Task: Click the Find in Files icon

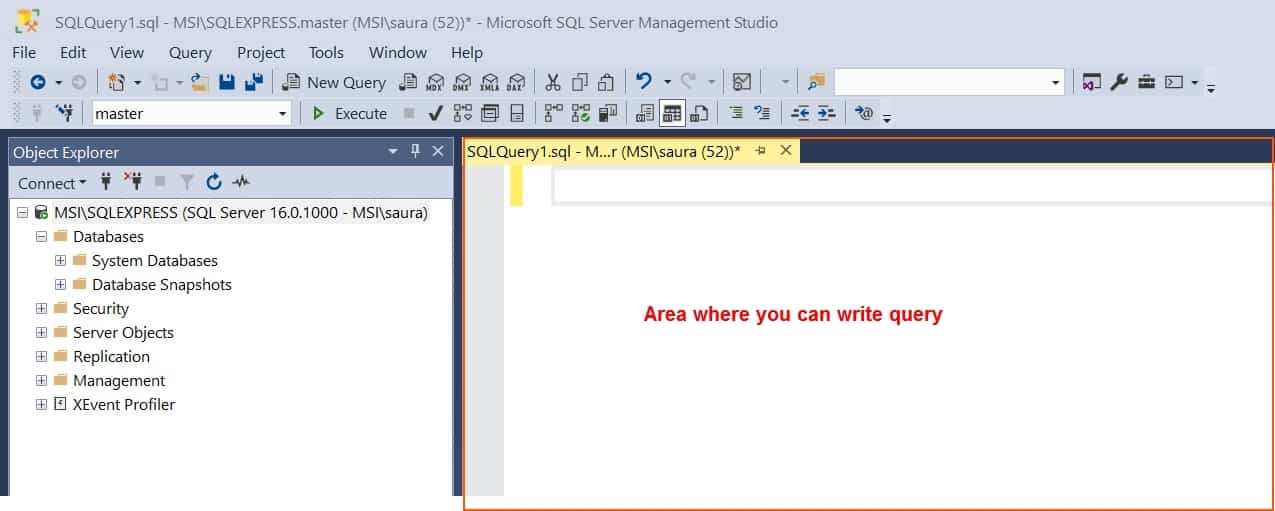Action: pos(817,82)
